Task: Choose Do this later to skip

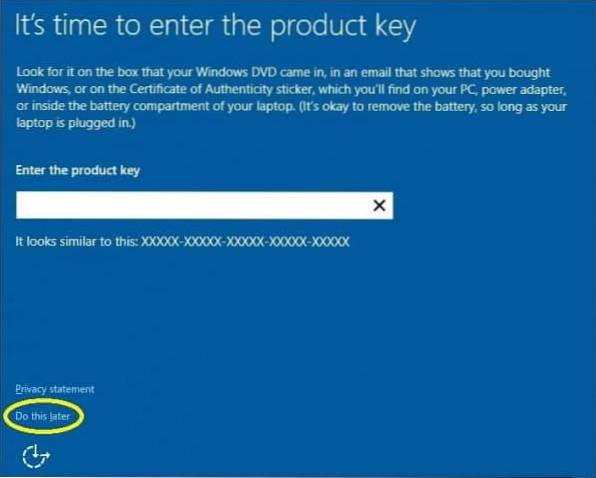Action: click(42, 416)
